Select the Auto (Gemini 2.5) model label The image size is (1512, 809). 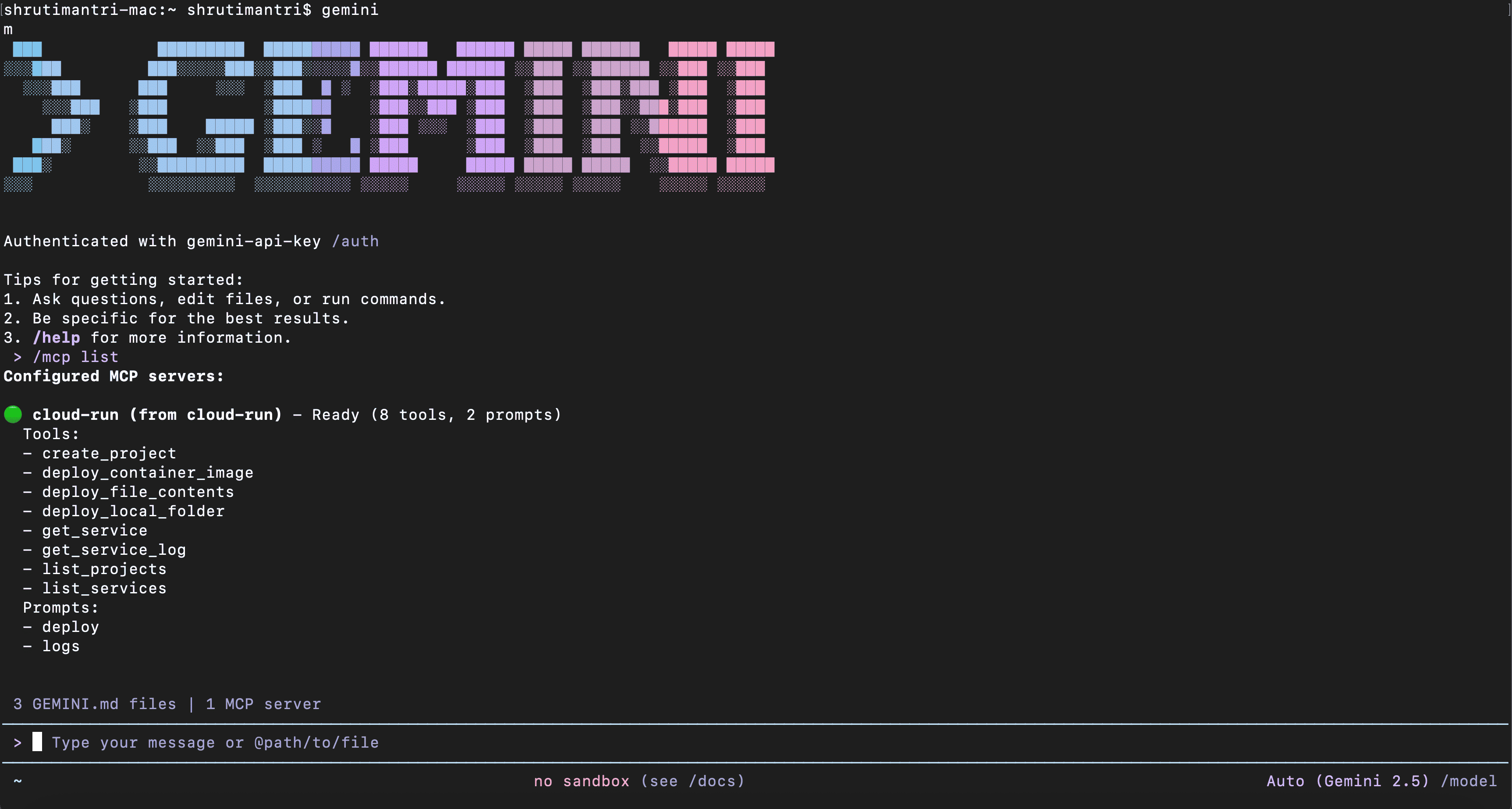point(1348,781)
